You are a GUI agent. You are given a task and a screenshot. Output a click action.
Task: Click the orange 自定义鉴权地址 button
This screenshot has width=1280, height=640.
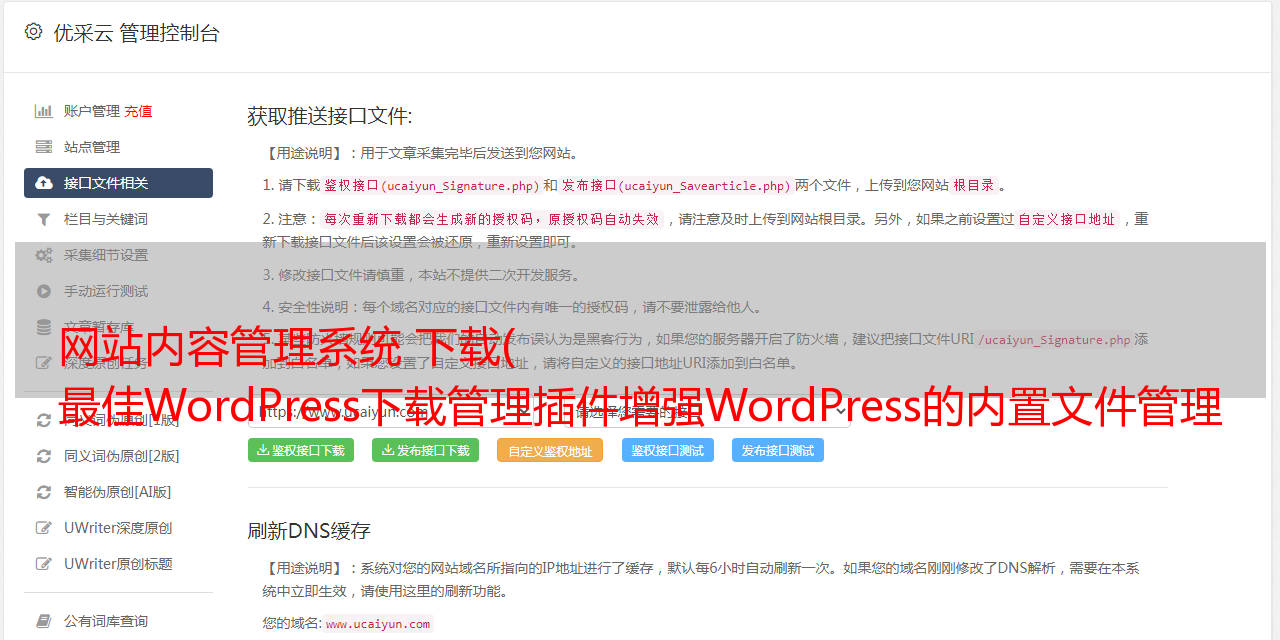(550, 450)
